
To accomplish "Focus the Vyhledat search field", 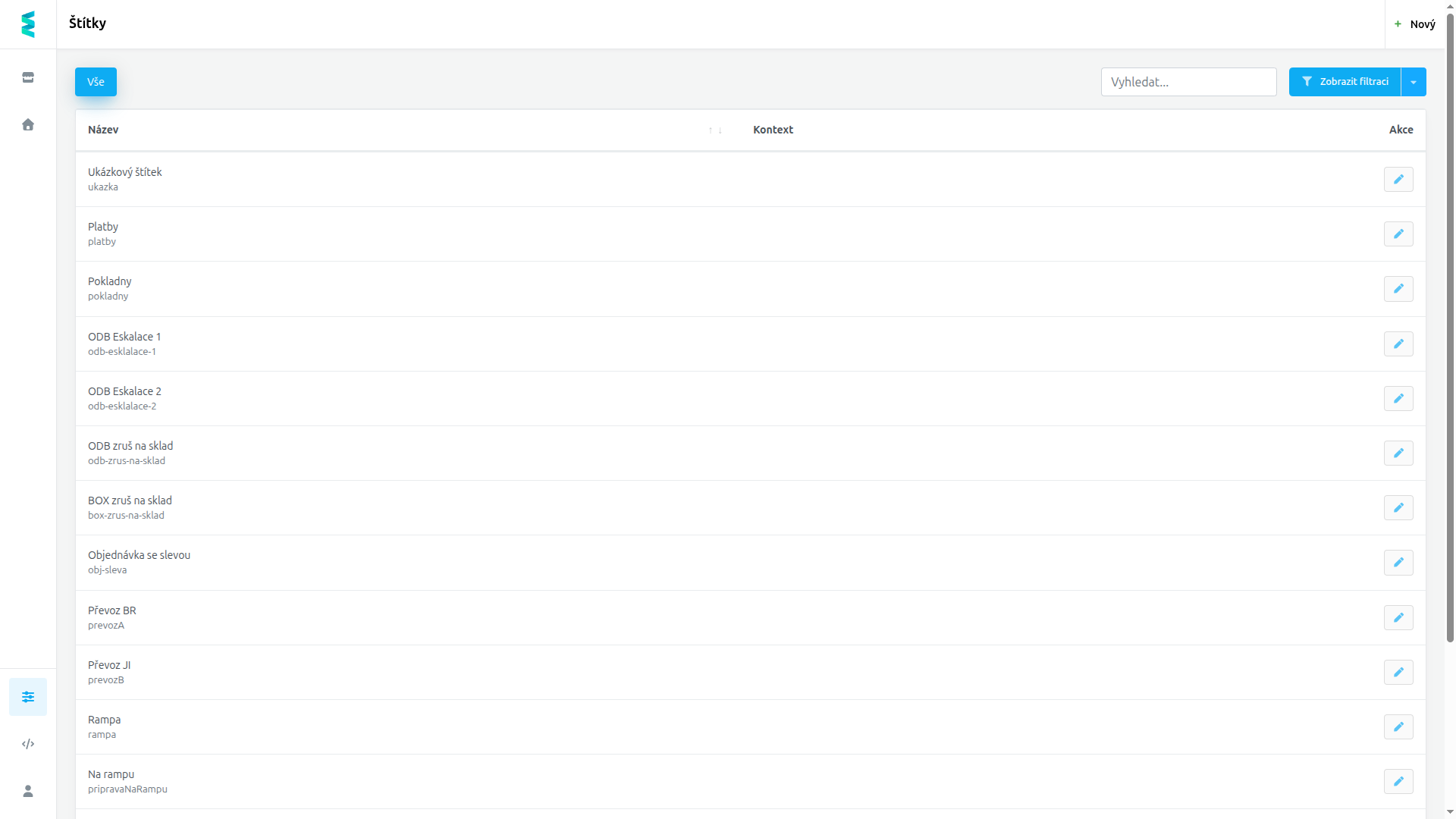I will pos(1188,82).
